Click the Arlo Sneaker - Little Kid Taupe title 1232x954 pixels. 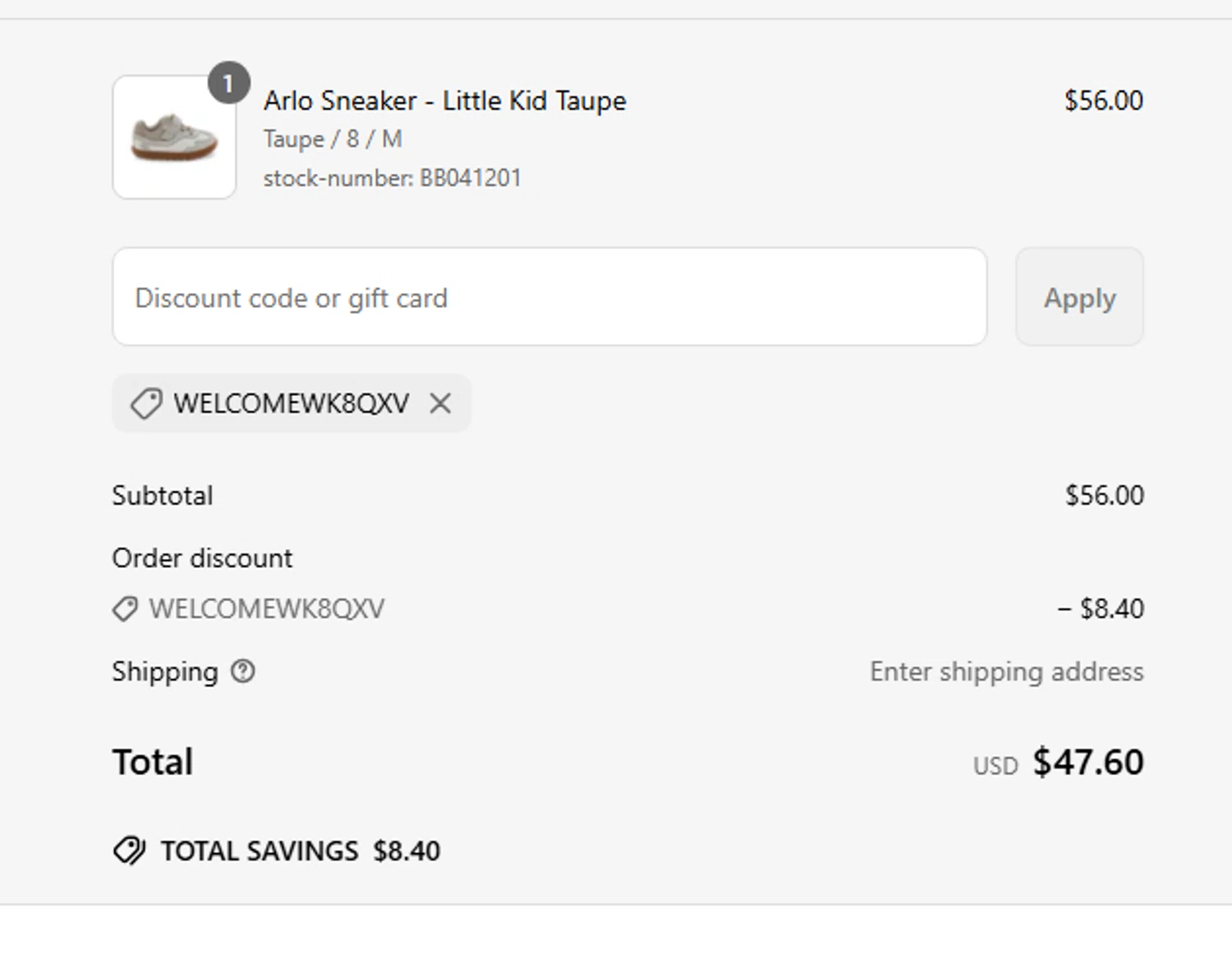[x=444, y=101]
